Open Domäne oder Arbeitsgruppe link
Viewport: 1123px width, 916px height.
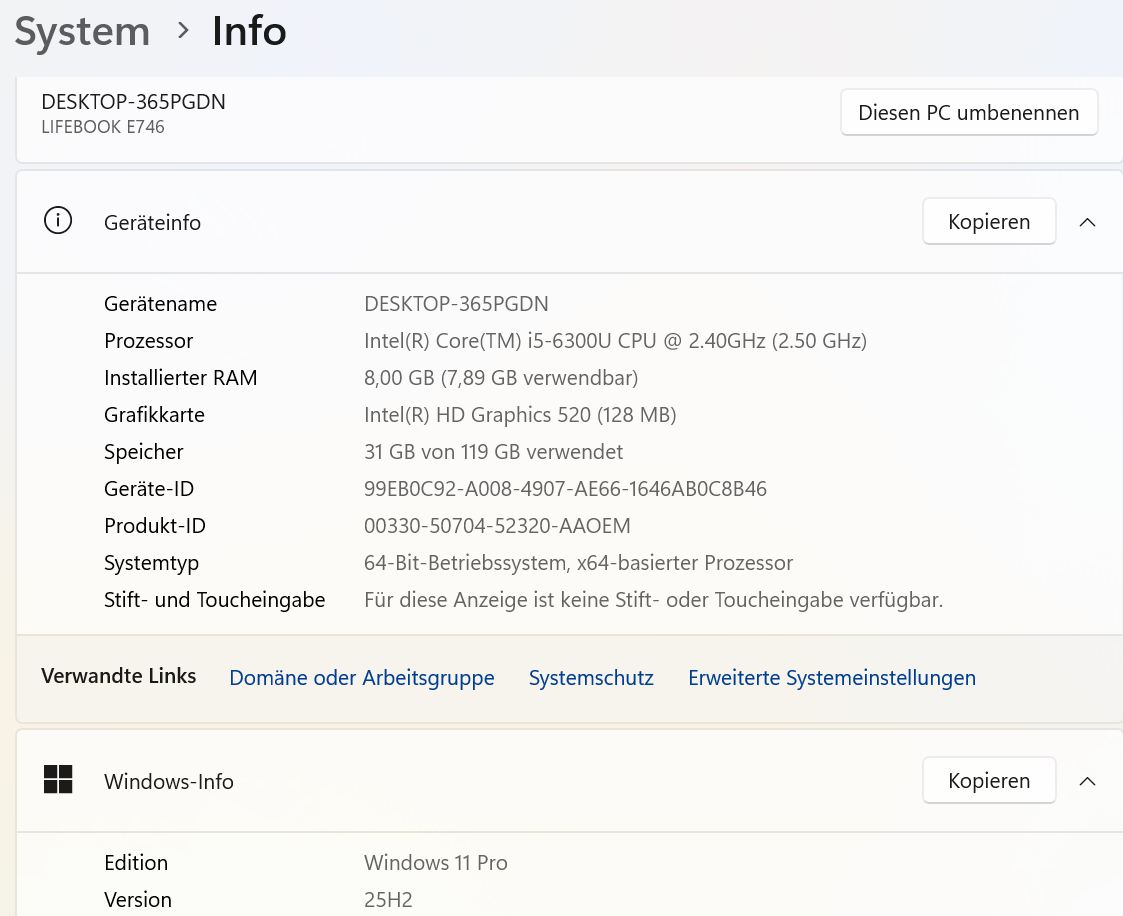362,678
